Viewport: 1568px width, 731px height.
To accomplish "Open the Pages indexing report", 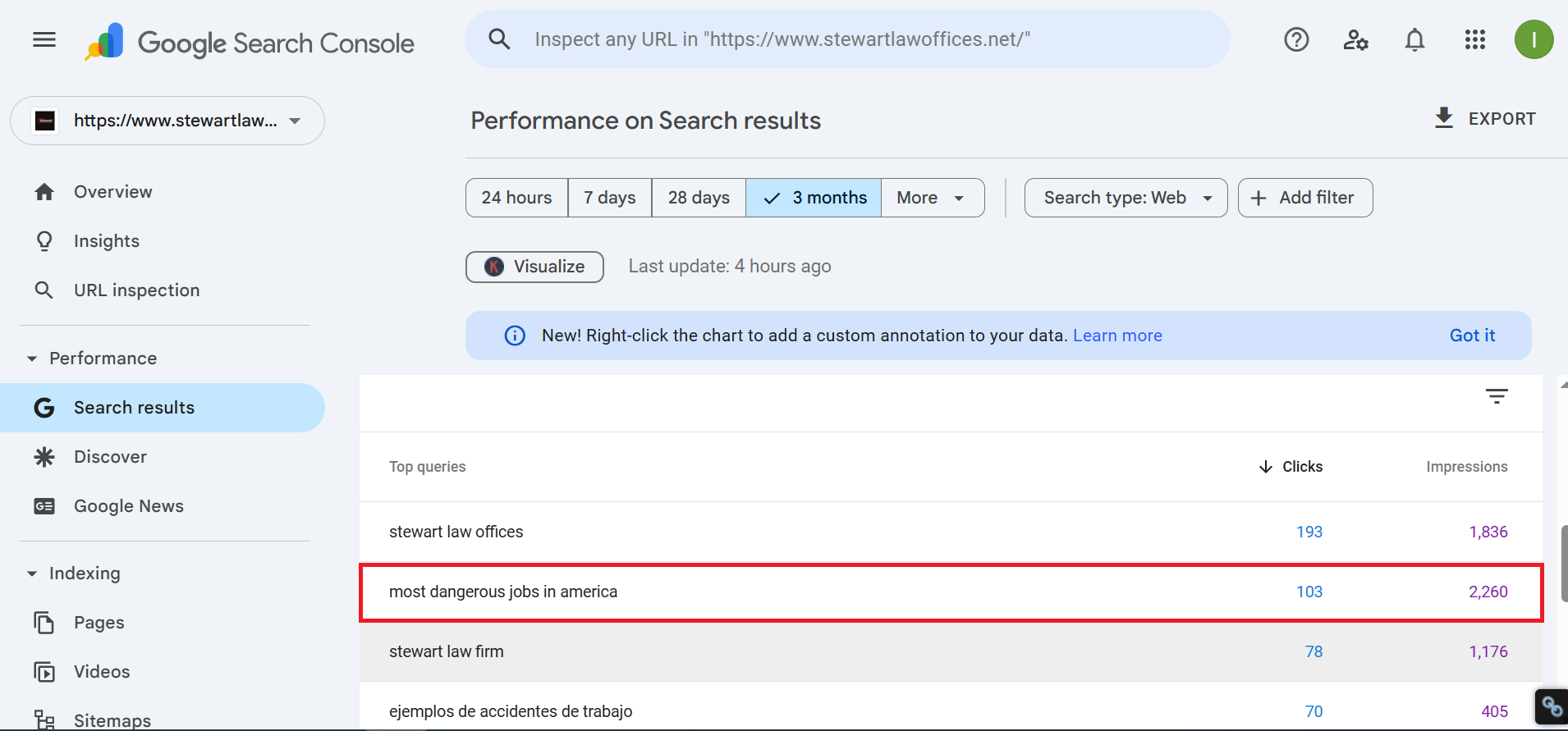I will point(163,623).
